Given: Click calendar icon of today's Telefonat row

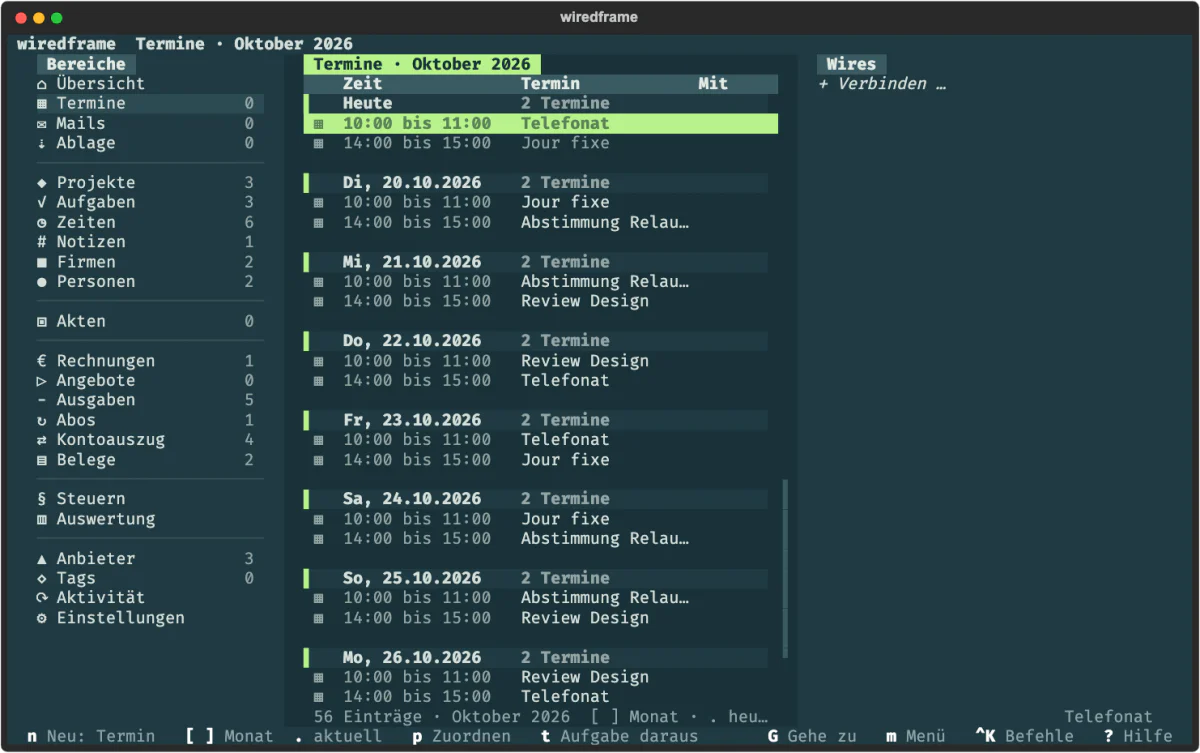Looking at the screenshot, I should (319, 124).
